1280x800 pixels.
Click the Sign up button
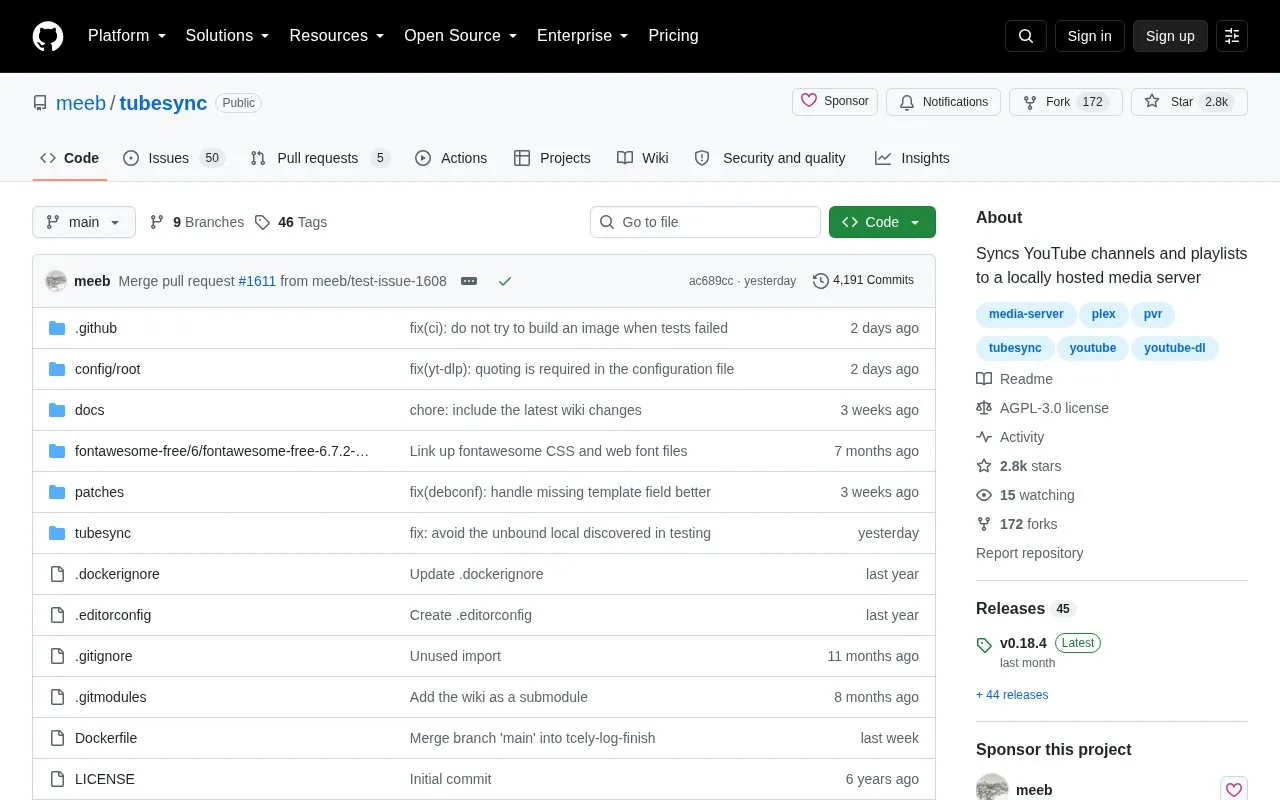(x=1170, y=36)
